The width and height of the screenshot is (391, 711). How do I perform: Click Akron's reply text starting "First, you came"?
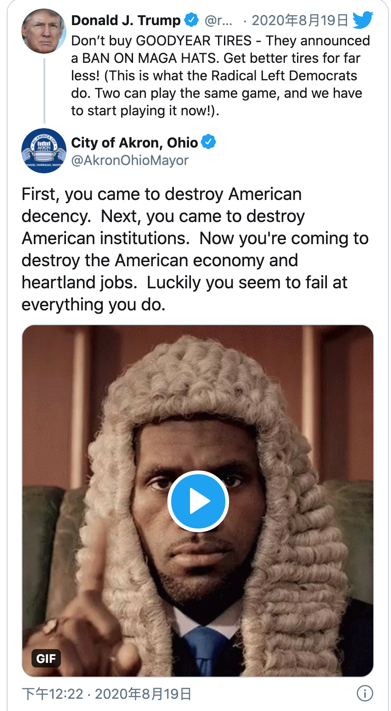click(x=195, y=249)
